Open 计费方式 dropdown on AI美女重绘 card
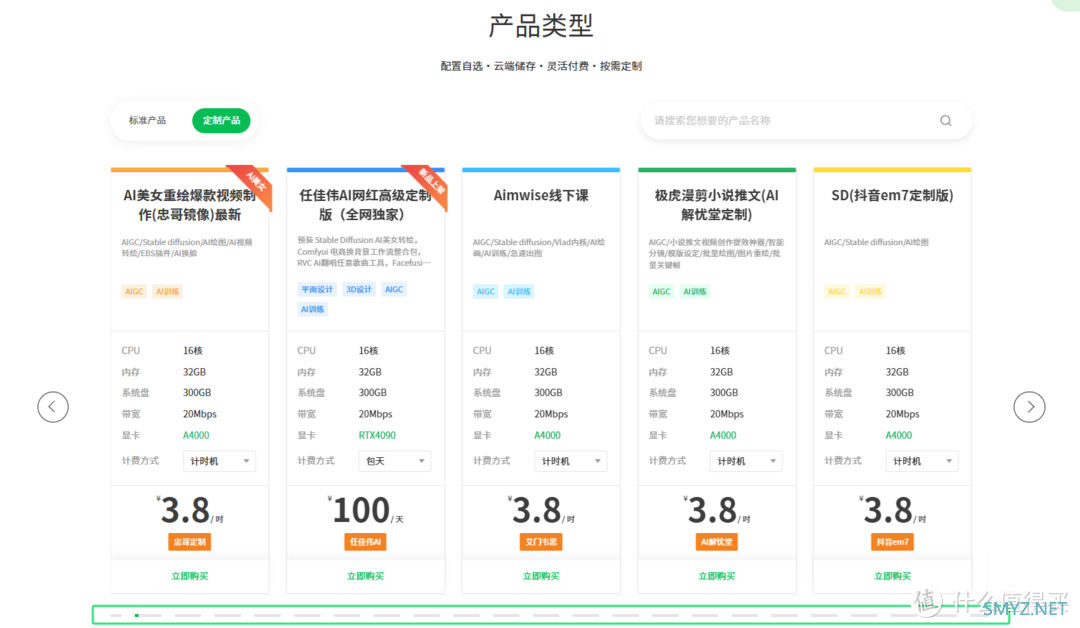 219,461
